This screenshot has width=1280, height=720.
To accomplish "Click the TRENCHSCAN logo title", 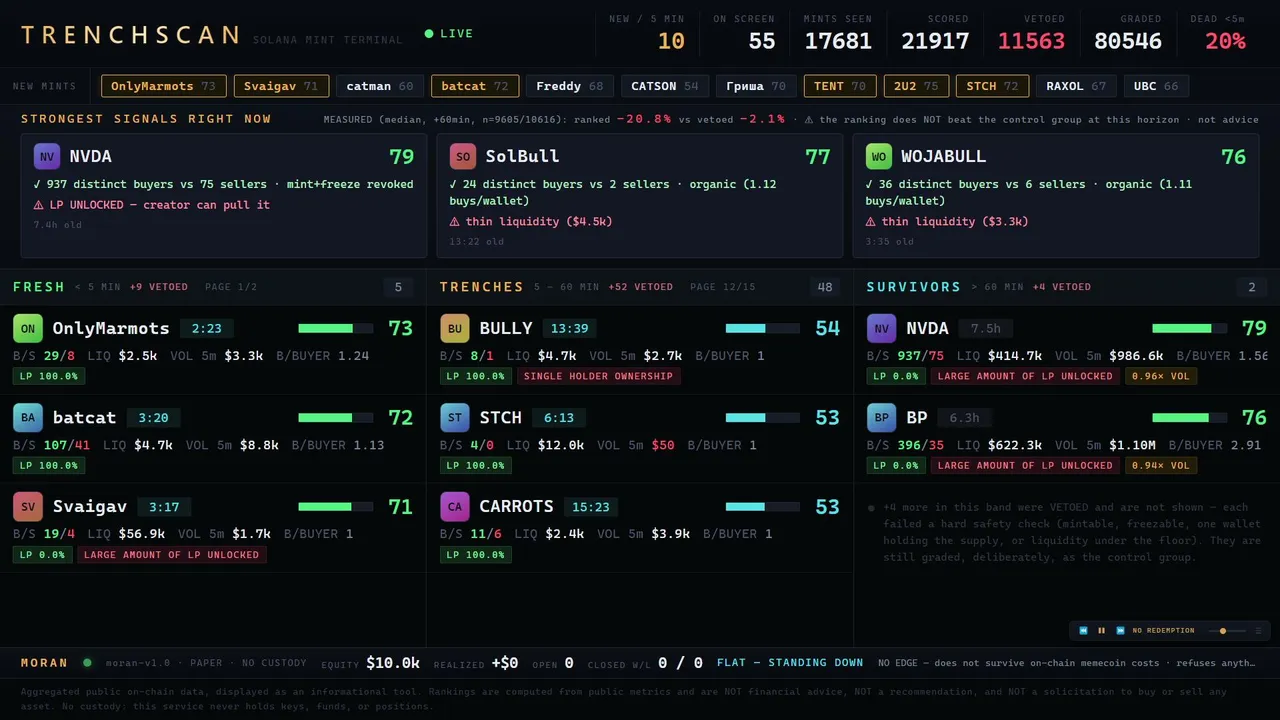I will pos(130,35).
